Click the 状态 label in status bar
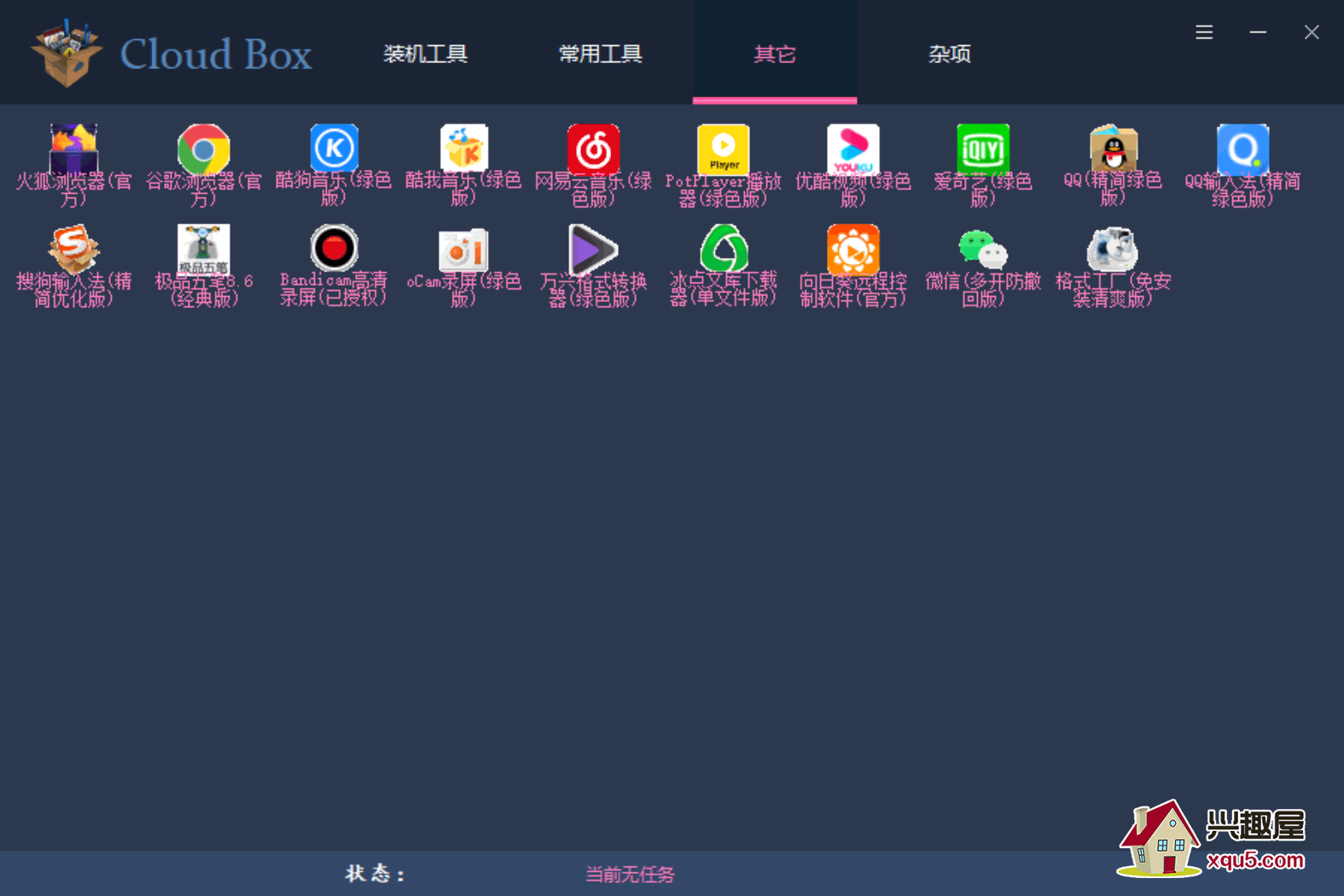The image size is (1344, 896). coord(375,874)
